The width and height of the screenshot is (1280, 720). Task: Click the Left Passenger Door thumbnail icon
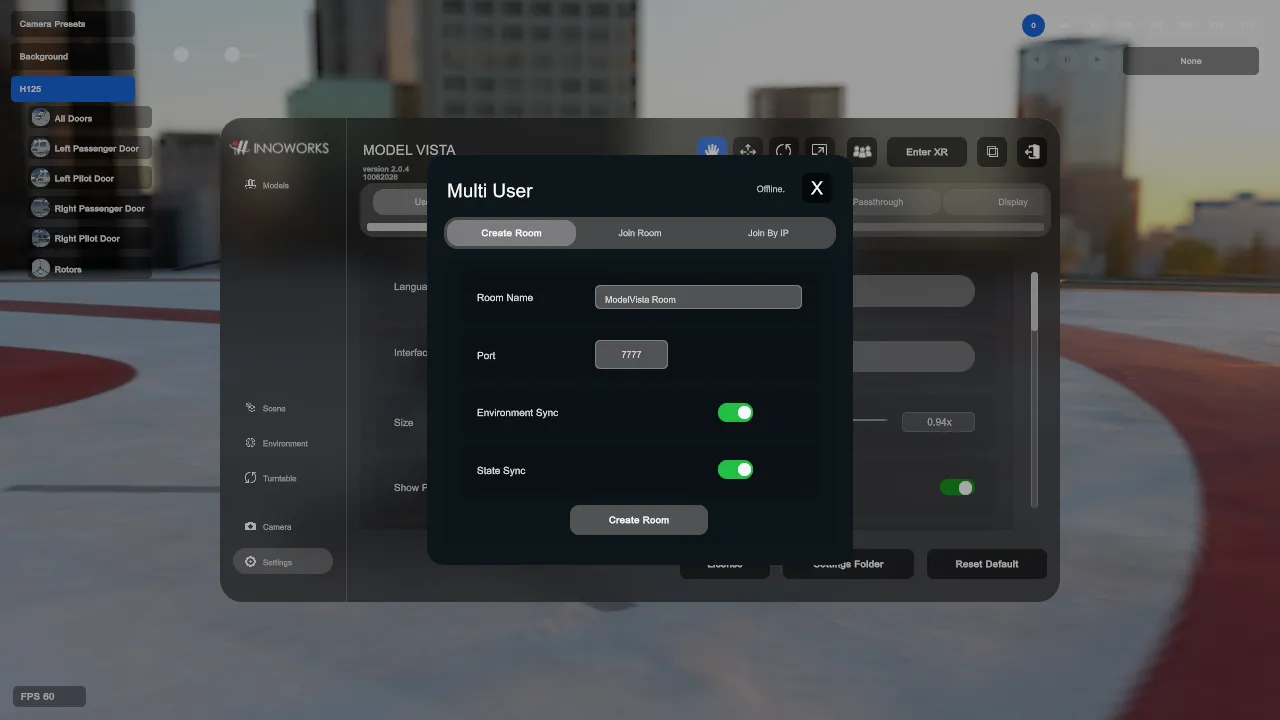(41, 148)
